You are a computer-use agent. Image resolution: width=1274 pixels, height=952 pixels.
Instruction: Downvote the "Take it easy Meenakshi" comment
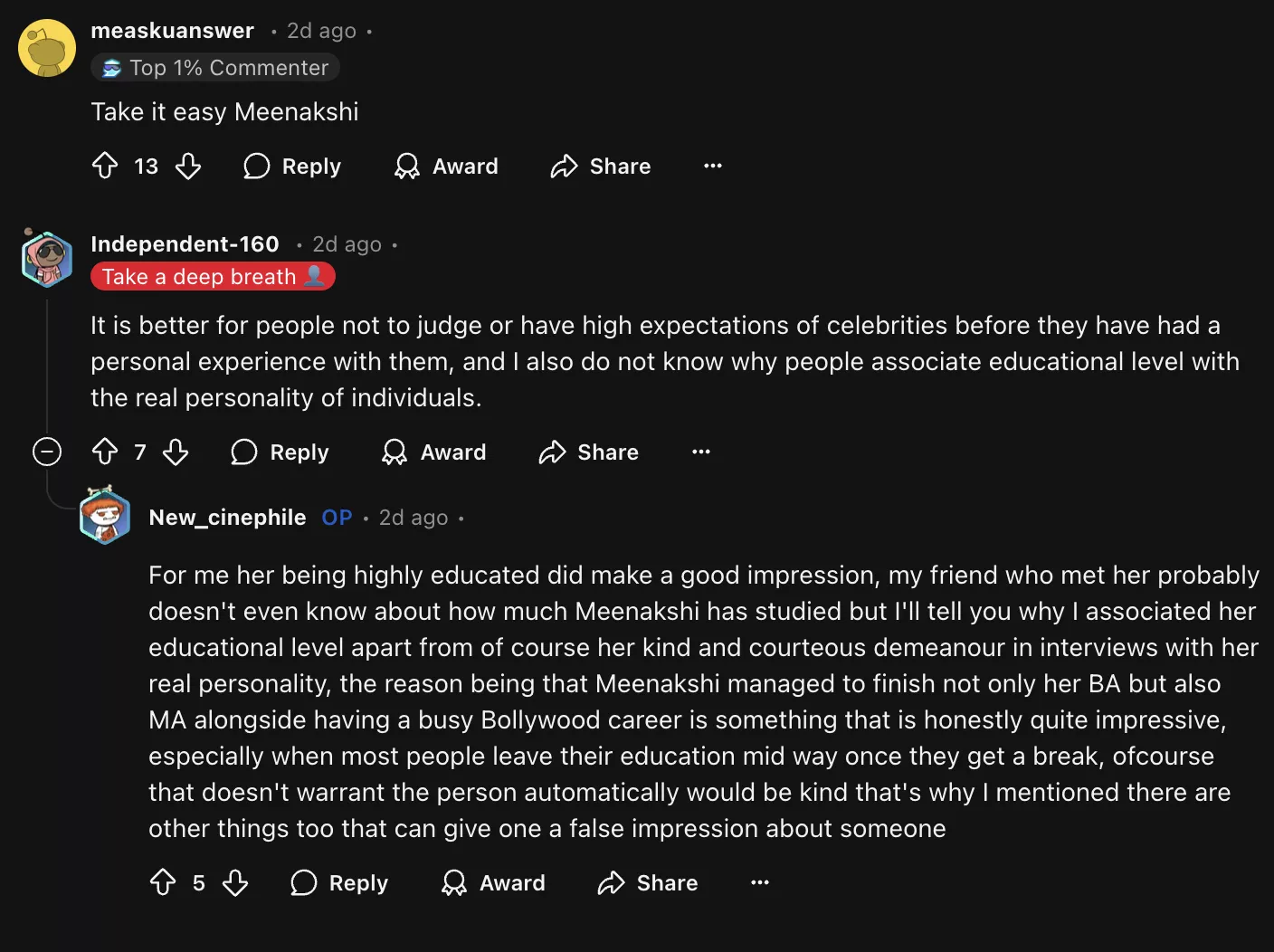pos(188,166)
